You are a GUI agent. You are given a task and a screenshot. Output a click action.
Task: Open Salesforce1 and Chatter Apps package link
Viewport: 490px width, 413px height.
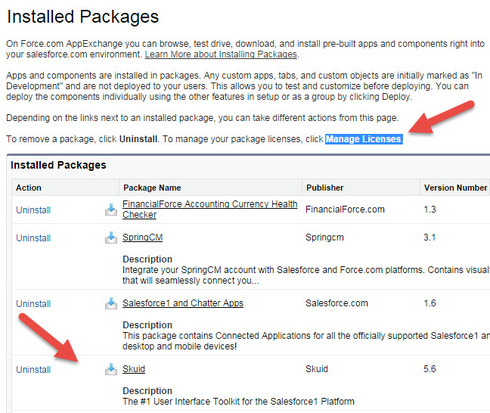183,303
